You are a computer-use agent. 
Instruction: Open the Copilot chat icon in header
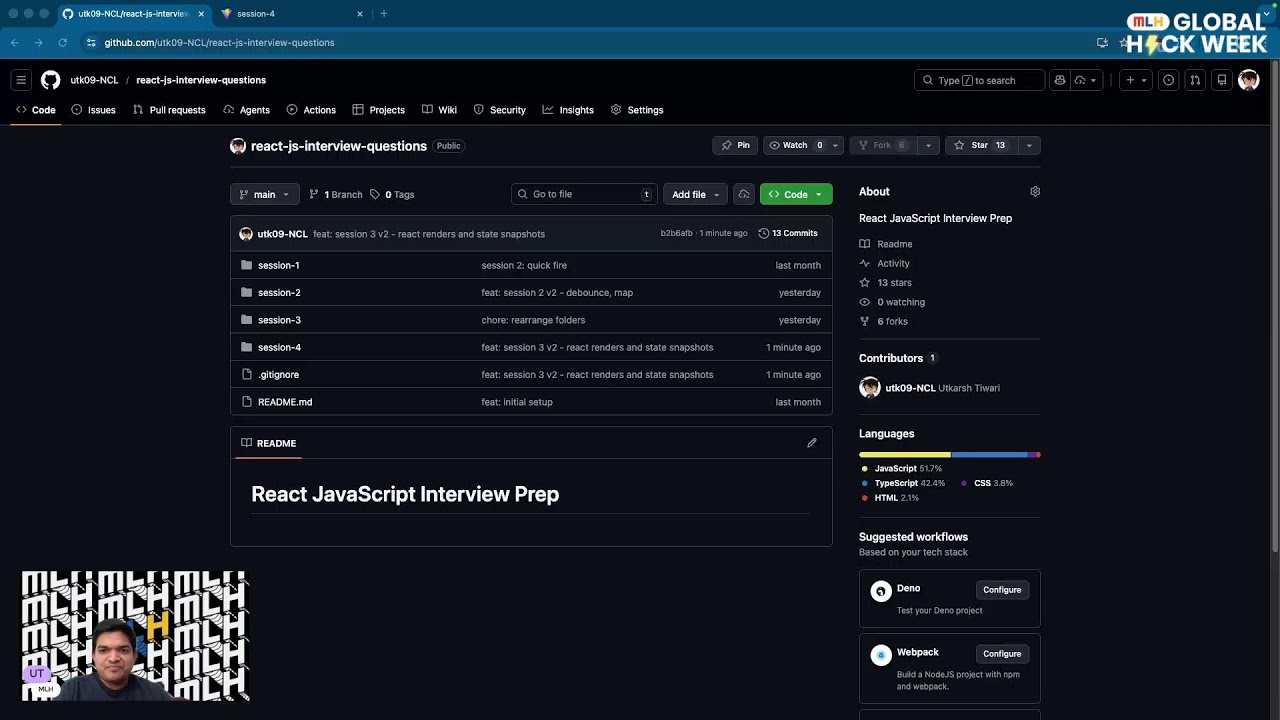[x=1060, y=80]
